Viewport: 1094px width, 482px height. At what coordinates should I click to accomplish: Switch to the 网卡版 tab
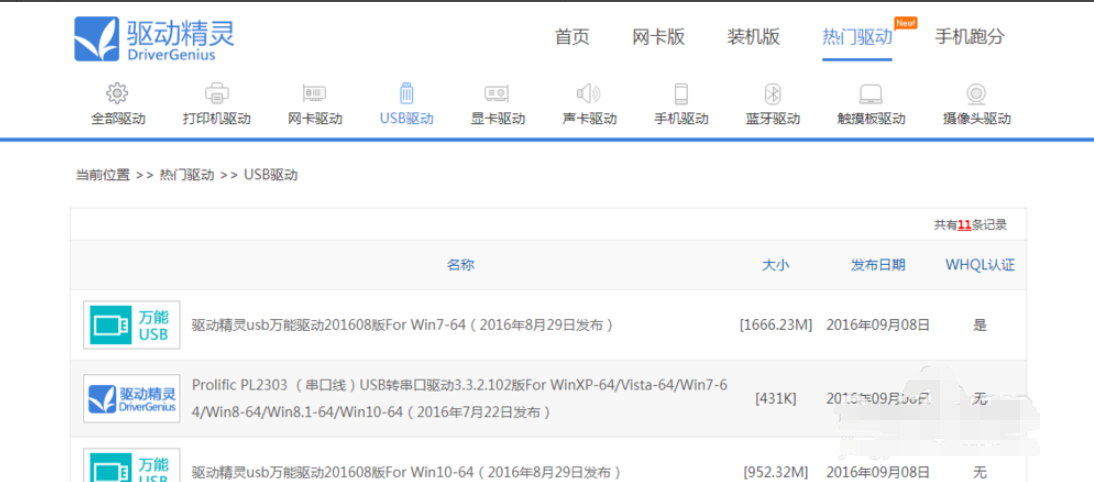(658, 37)
